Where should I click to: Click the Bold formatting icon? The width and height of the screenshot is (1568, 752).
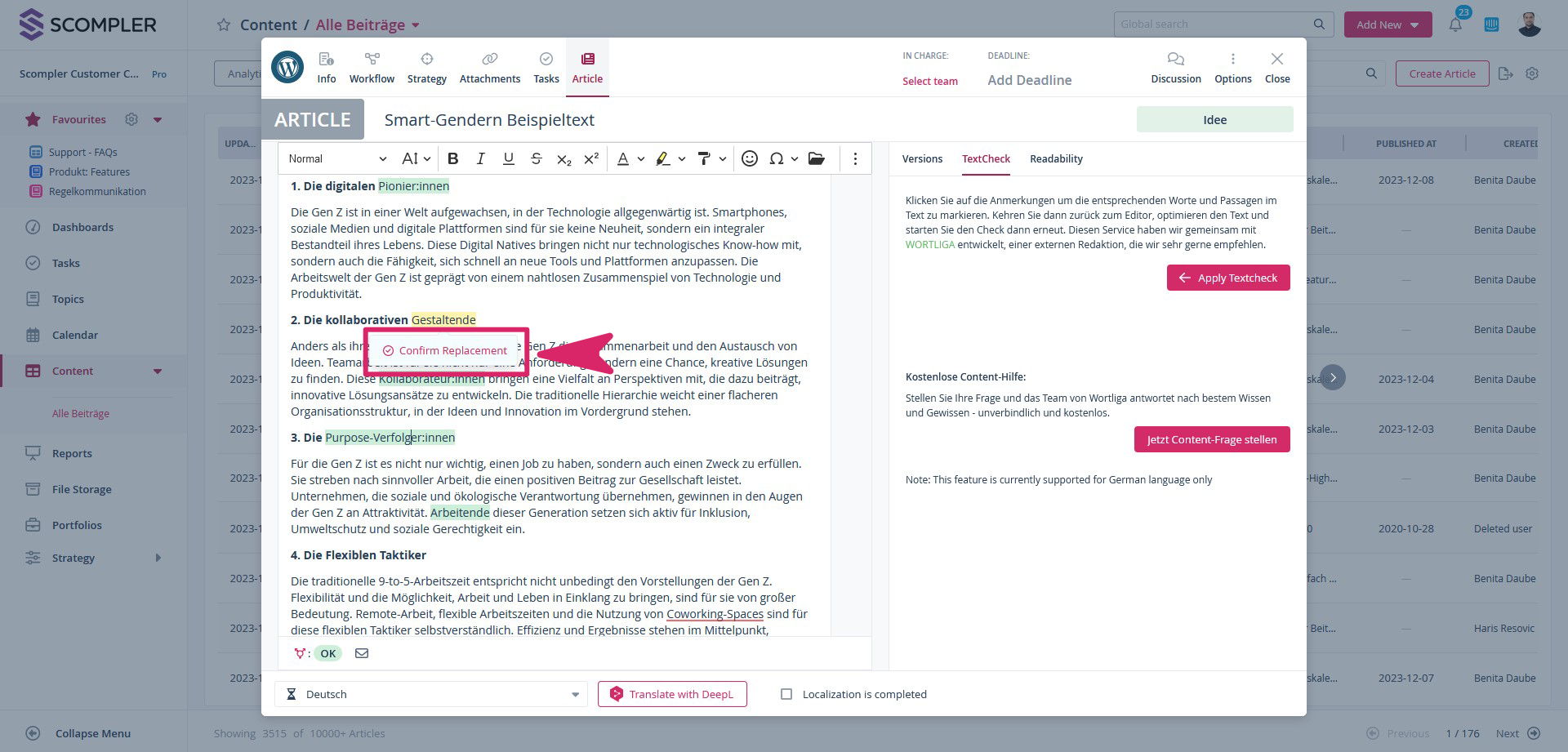pyautogui.click(x=453, y=159)
